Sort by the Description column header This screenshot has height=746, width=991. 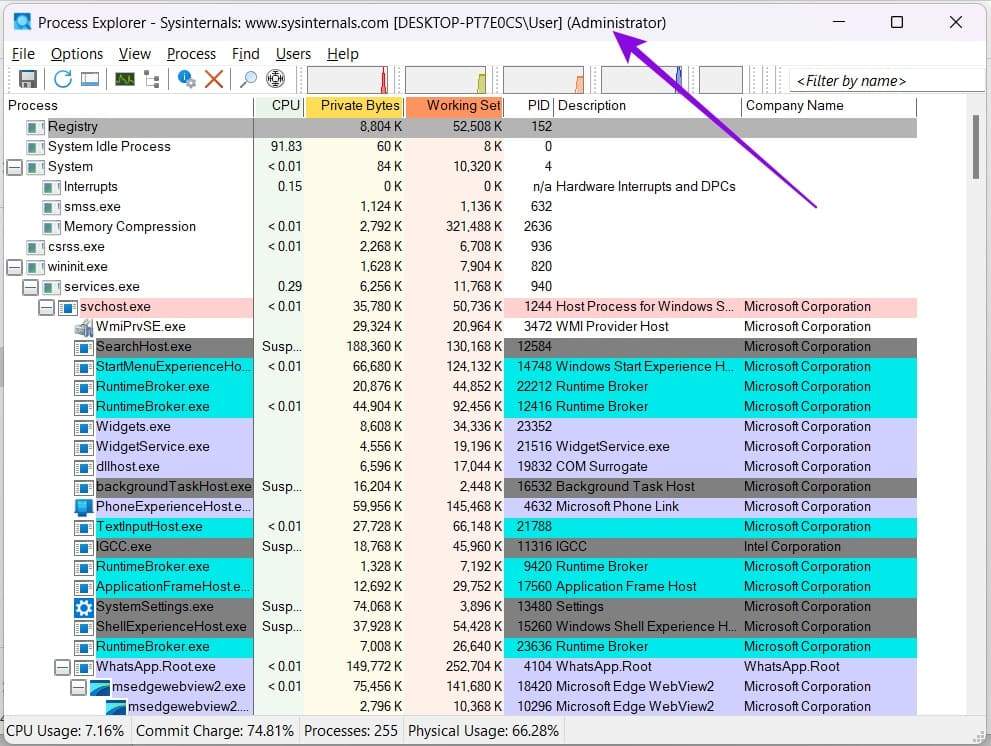[x=647, y=106]
